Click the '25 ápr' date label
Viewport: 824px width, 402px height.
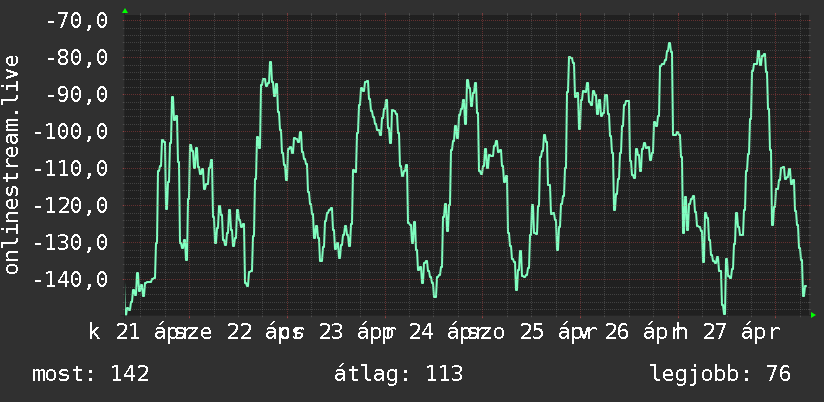[x=552, y=333]
